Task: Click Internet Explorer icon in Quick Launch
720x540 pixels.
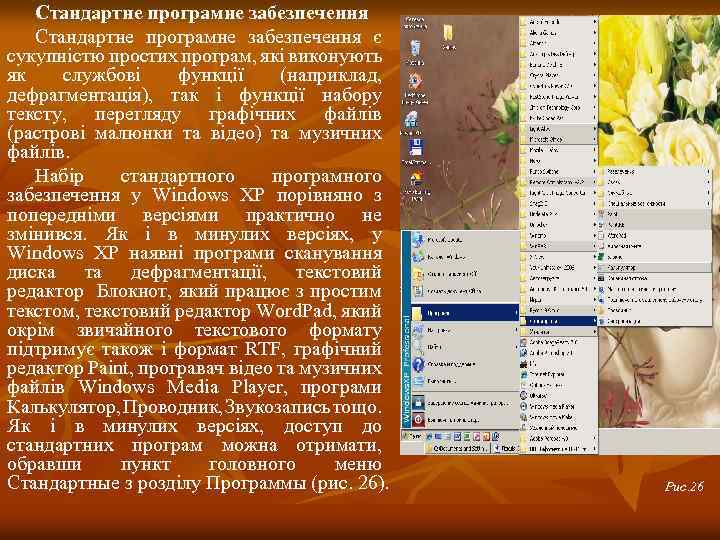Action: 429,437
